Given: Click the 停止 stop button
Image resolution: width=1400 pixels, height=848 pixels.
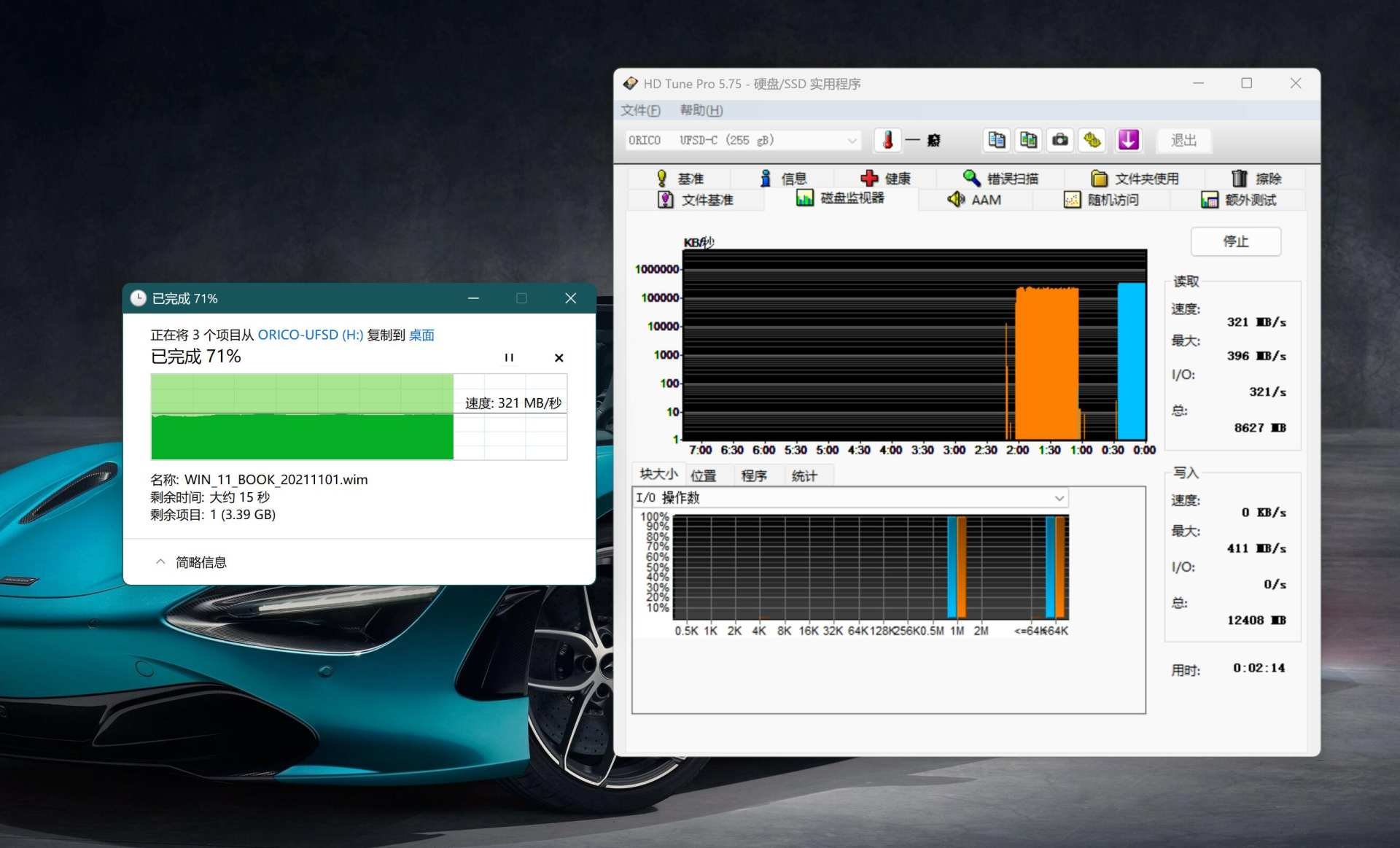Looking at the screenshot, I should tap(1235, 241).
